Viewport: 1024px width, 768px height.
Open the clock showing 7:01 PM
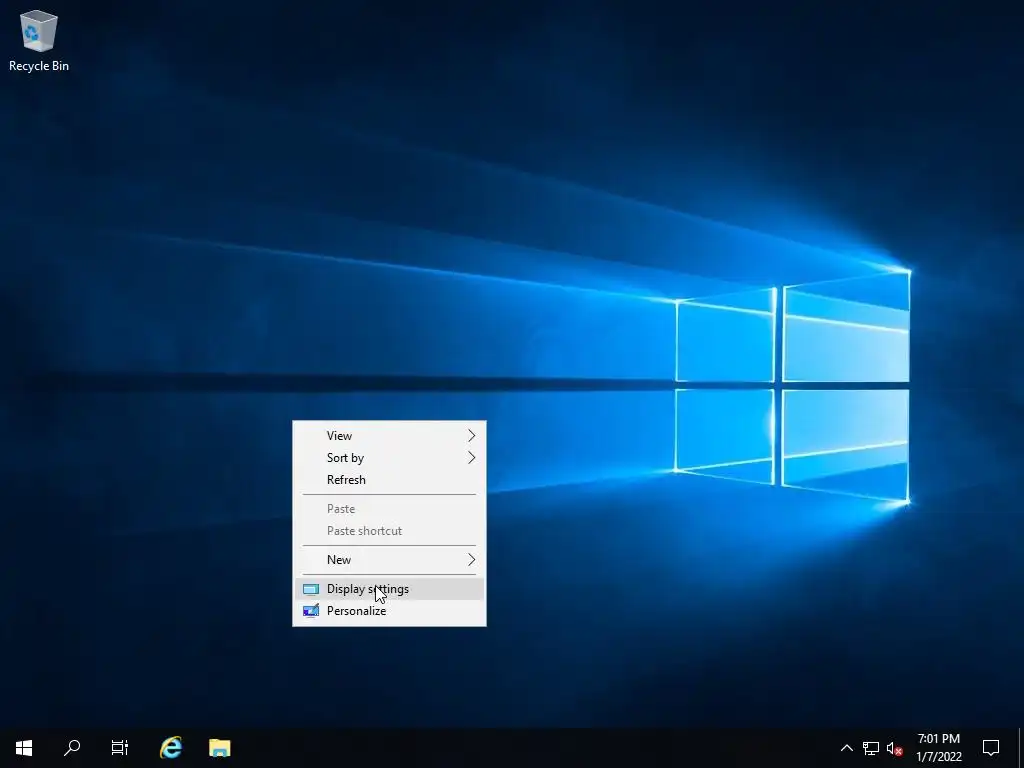[x=938, y=748]
